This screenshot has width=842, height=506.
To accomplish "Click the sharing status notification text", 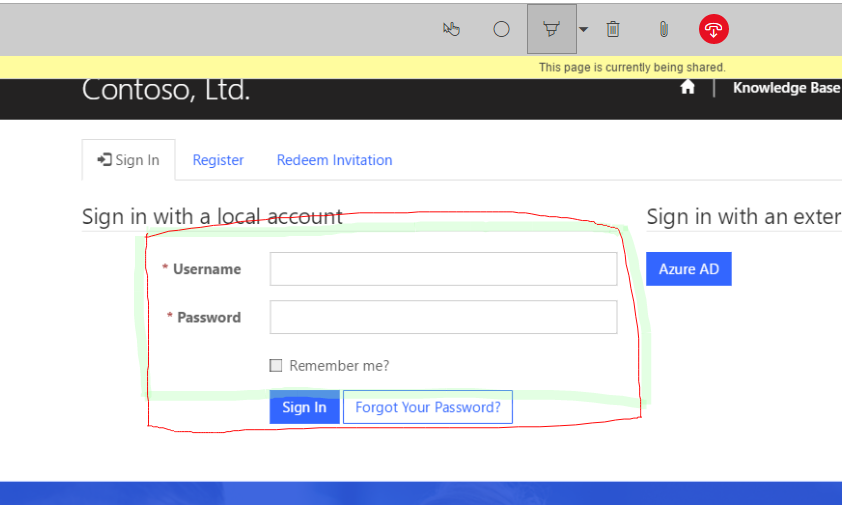I will (632, 68).
